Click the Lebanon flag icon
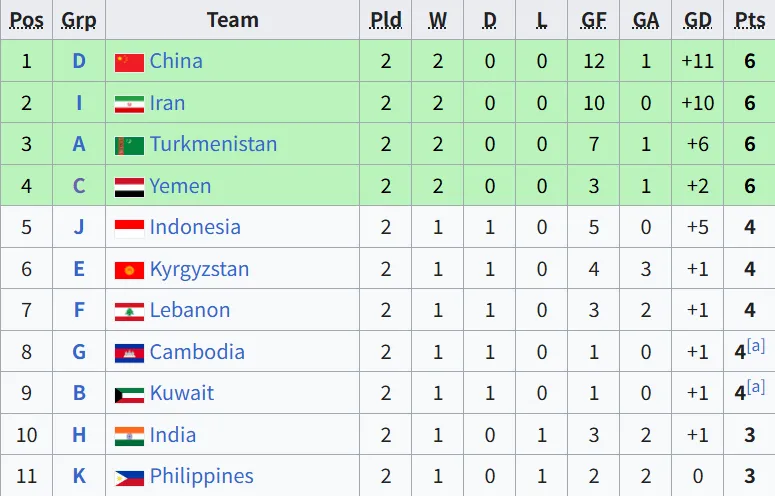This screenshot has height=496, width=775. click(129, 312)
